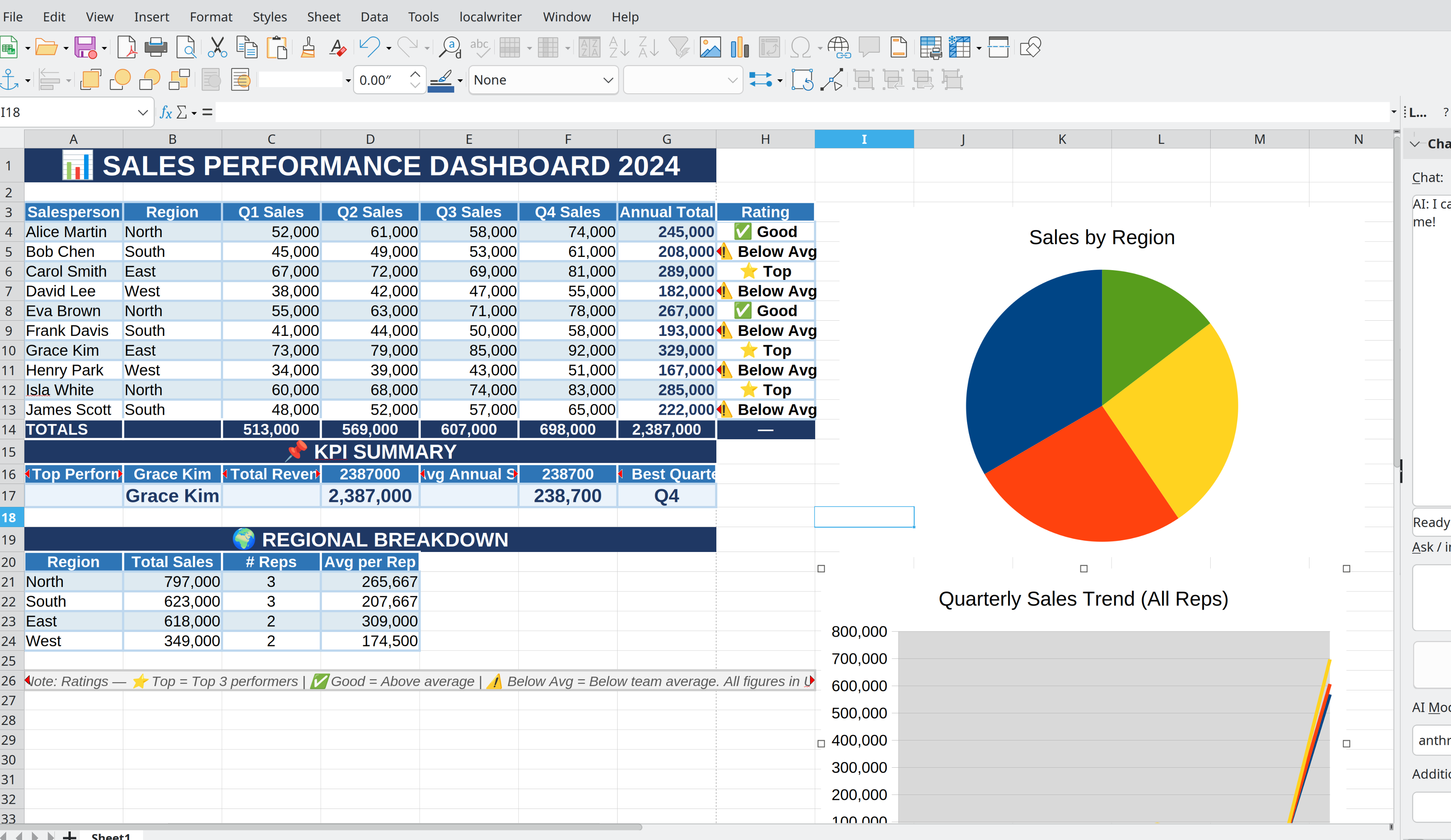The height and width of the screenshot is (840, 1451).
Task: Freeze rows and columns icon
Action: click(960, 47)
